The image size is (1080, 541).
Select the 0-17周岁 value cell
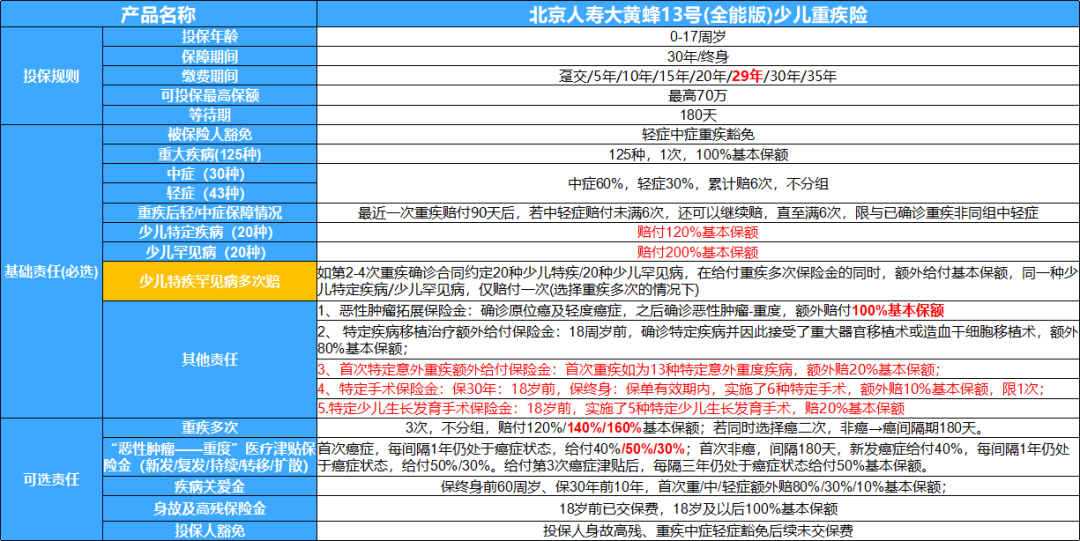698,36
